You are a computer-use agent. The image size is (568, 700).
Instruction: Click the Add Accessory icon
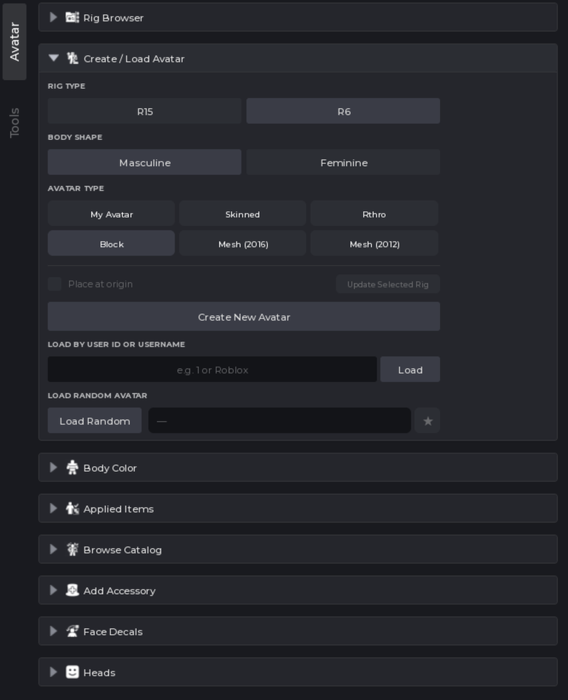pyautogui.click(x=72, y=590)
